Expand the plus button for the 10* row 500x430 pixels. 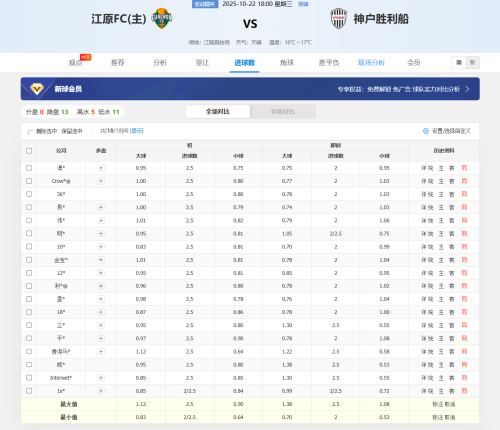tap(101, 247)
